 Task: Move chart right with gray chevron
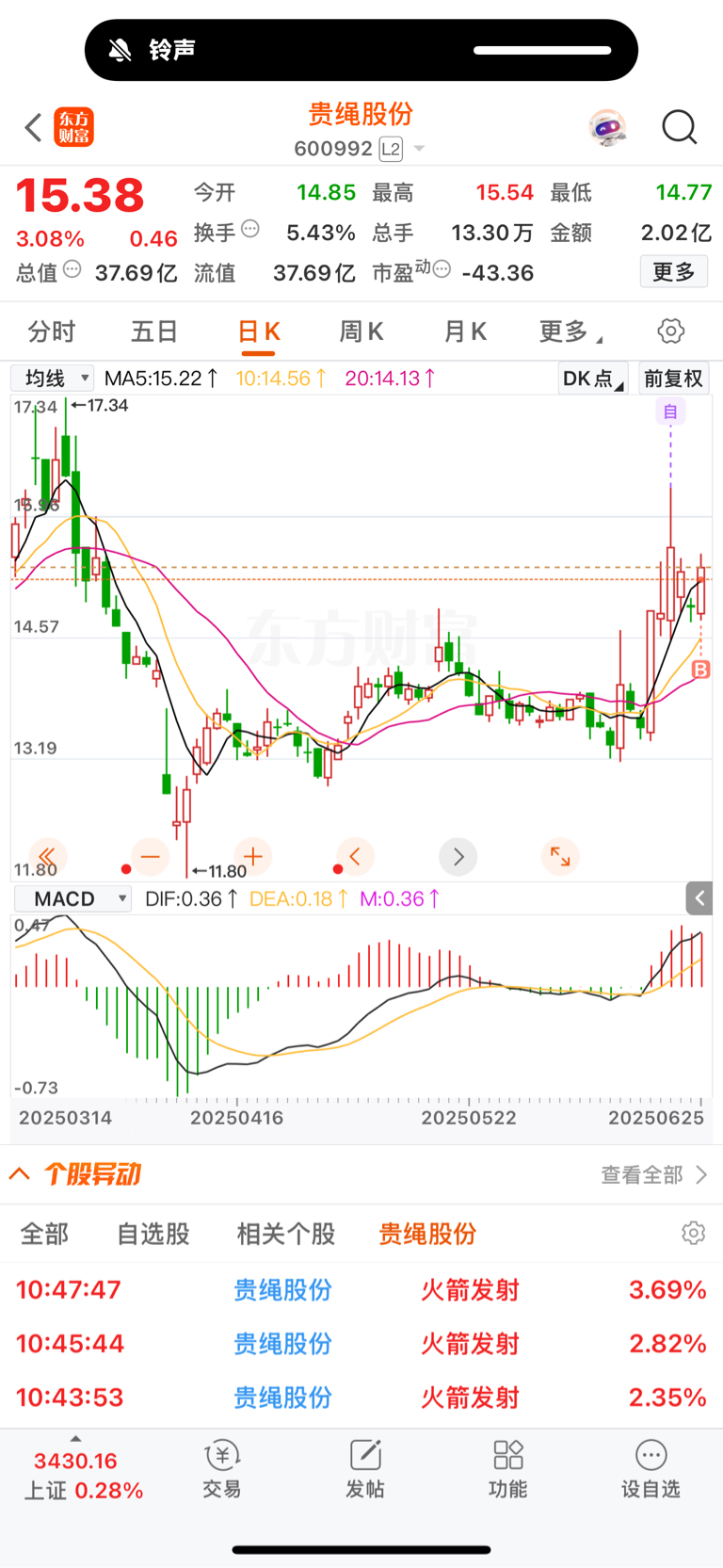(x=458, y=856)
